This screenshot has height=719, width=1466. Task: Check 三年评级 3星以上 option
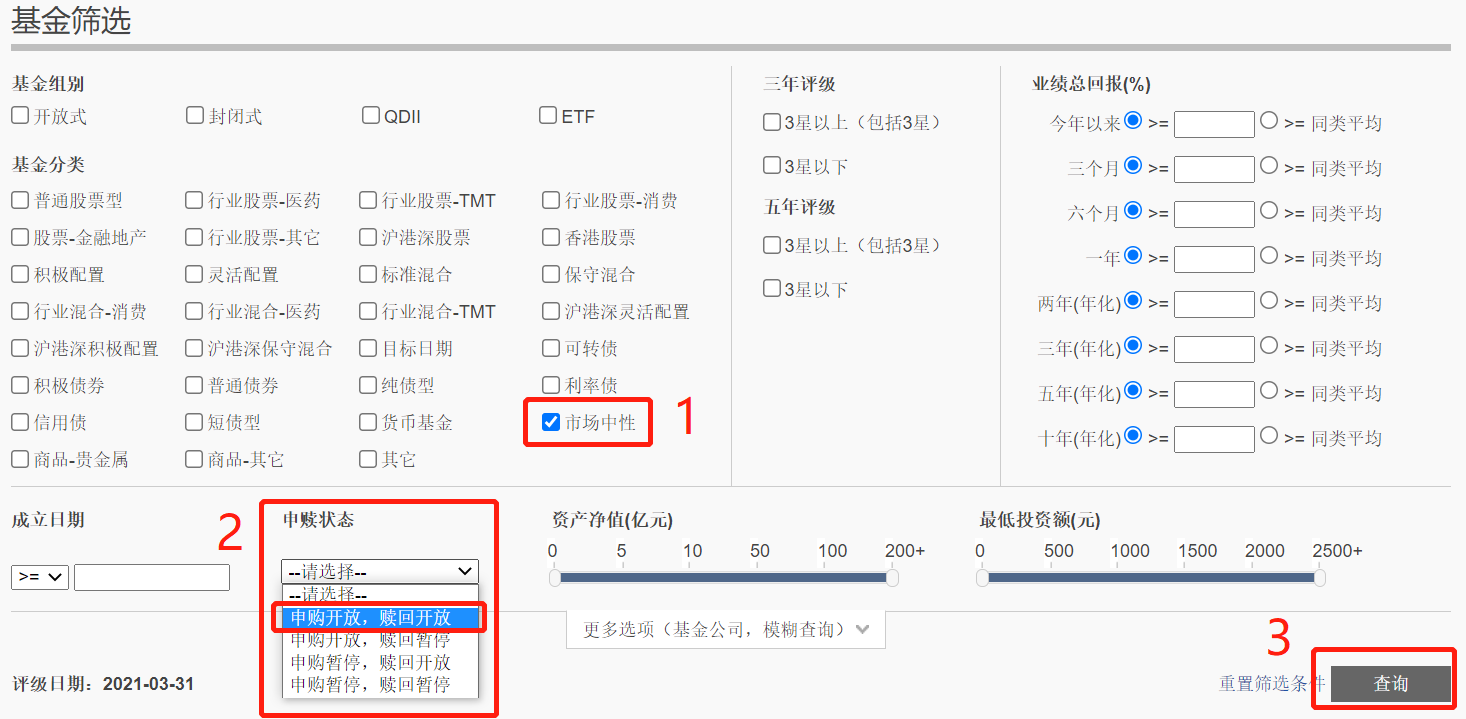coord(771,122)
